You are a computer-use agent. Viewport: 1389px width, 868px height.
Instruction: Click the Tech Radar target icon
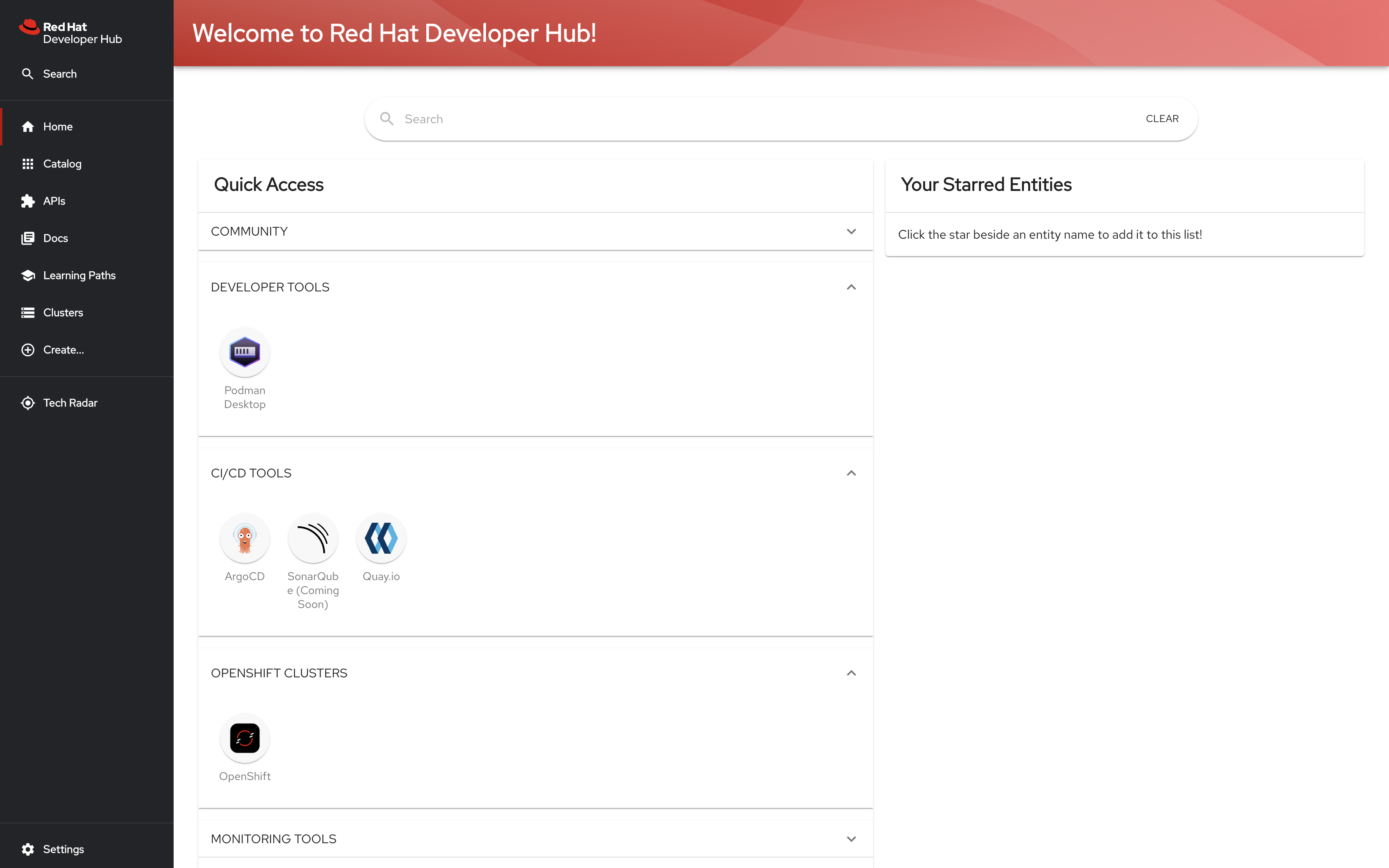28,403
